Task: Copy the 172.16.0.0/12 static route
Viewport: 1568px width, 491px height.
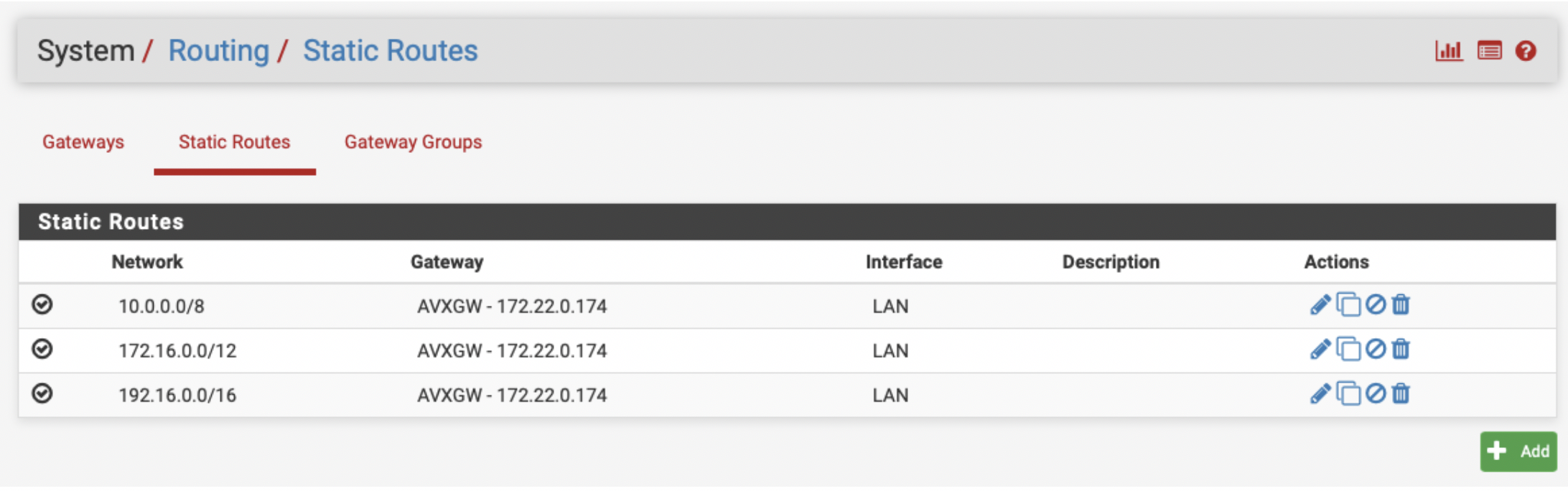Action: tap(1348, 350)
